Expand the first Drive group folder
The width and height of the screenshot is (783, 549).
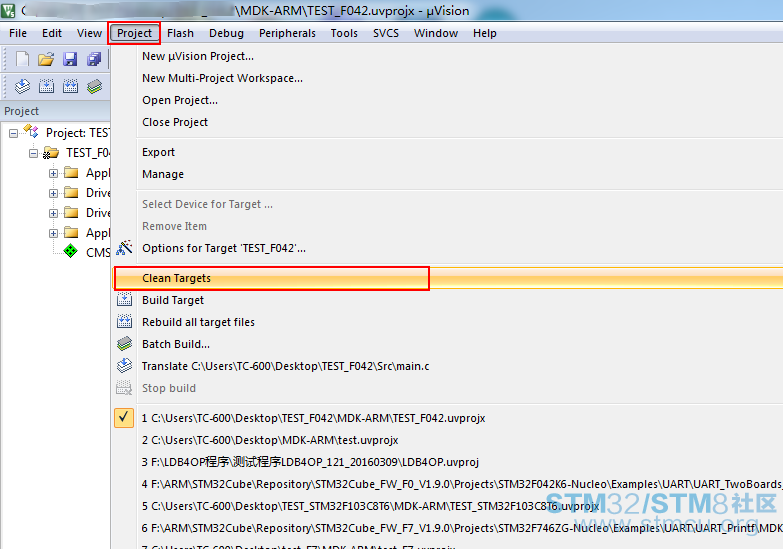53,193
